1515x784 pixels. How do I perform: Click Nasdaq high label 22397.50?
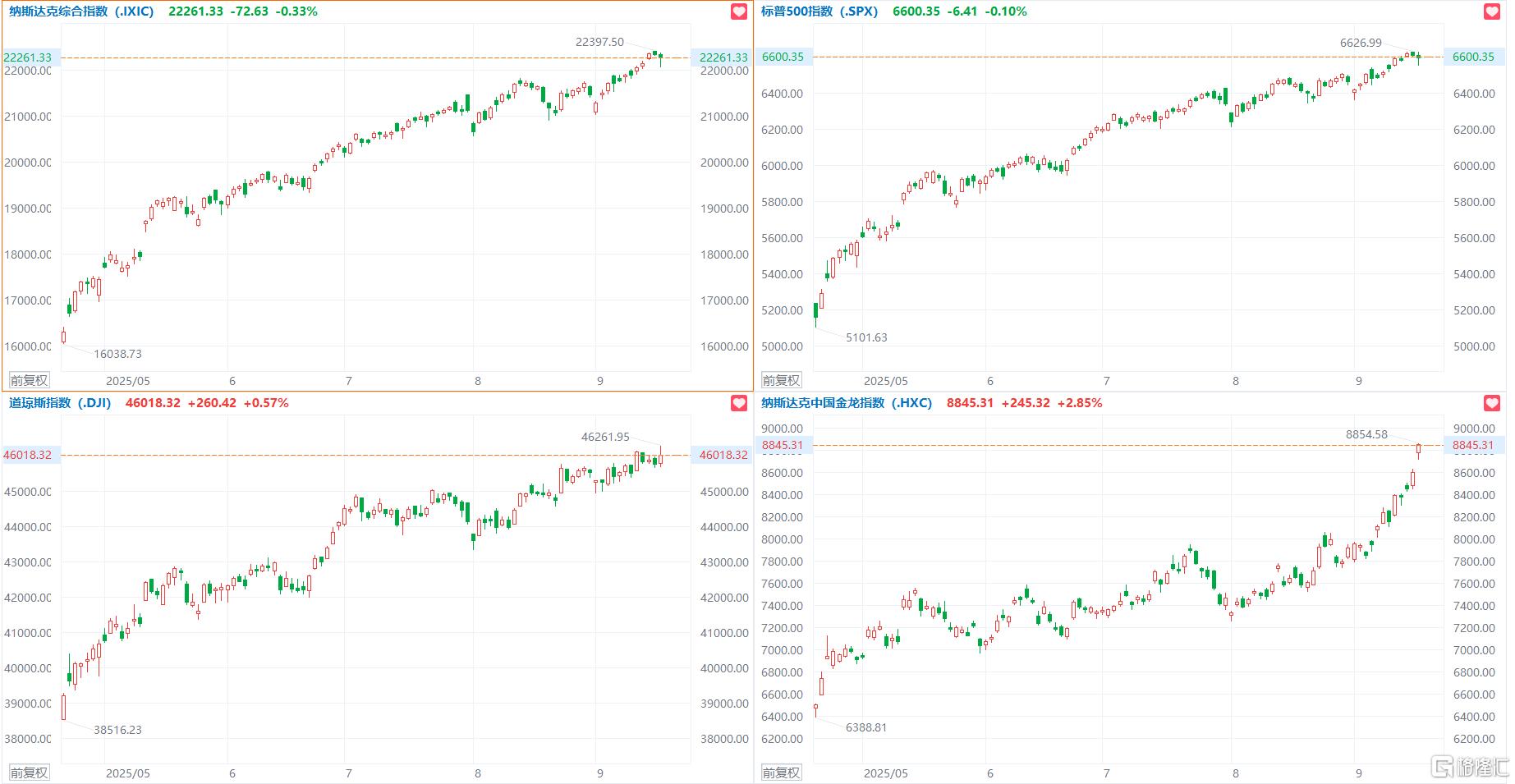click(599, 42)
